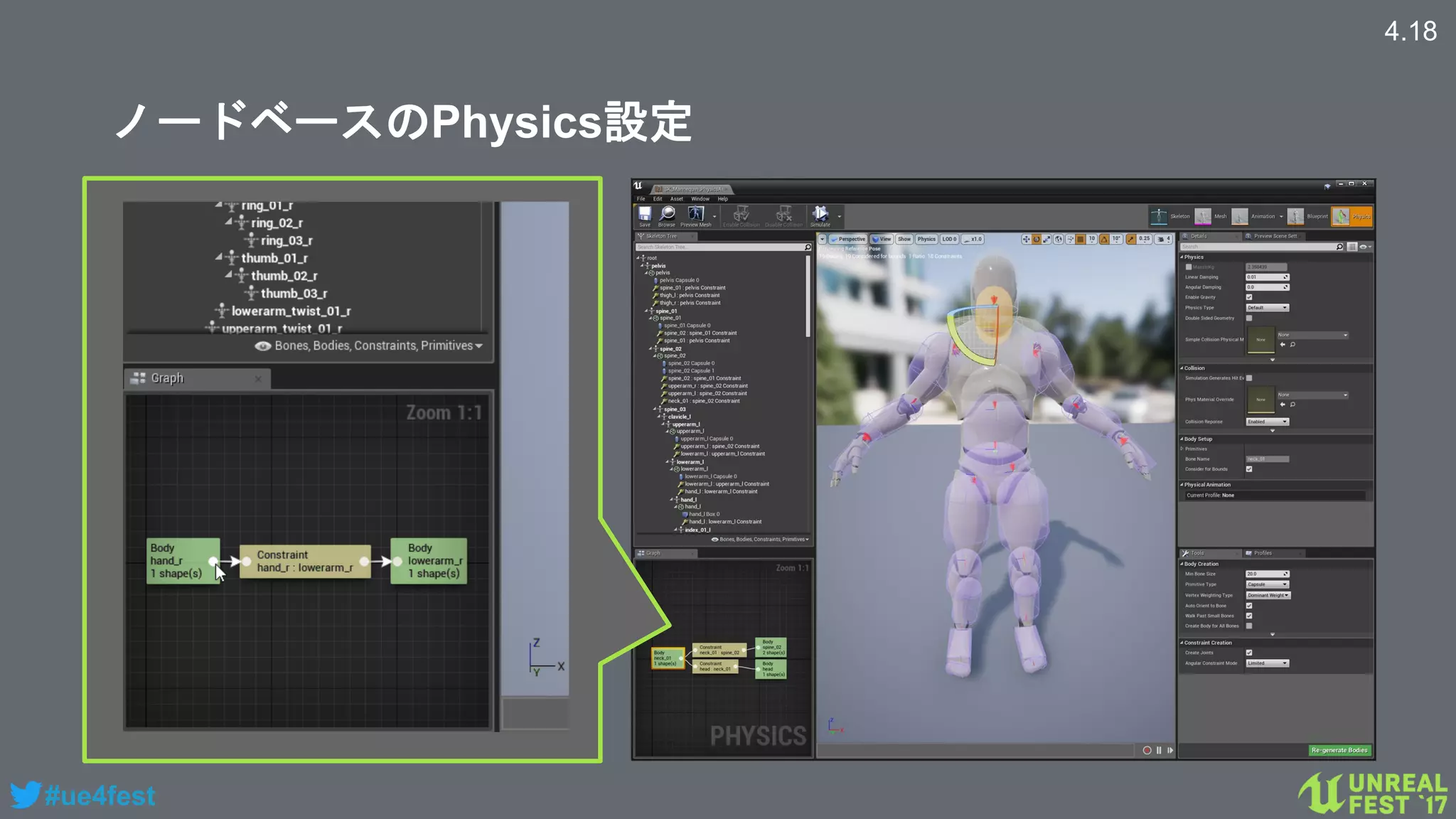Image resolution: width=1456 pixels, height=819 pixels.
Task: Expand the Primitives row in Body Setup
Action: 1182,449
